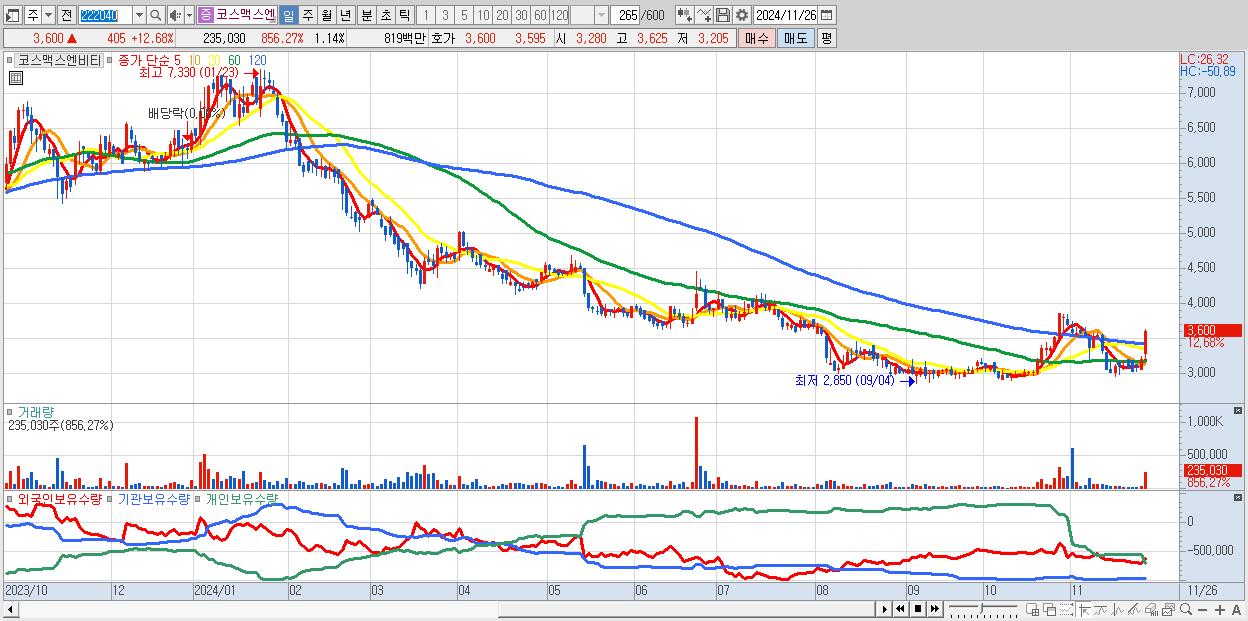
Task: Select the 초 second period tab
Action: coord(385,15)
